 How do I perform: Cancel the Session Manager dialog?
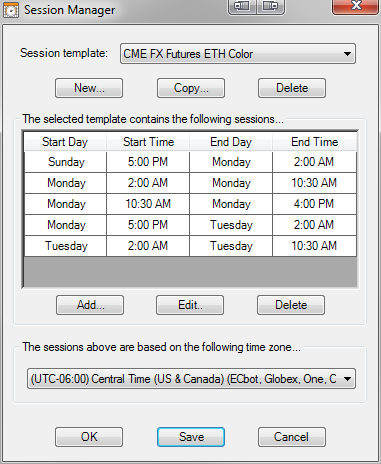click(x=292, y=437)
